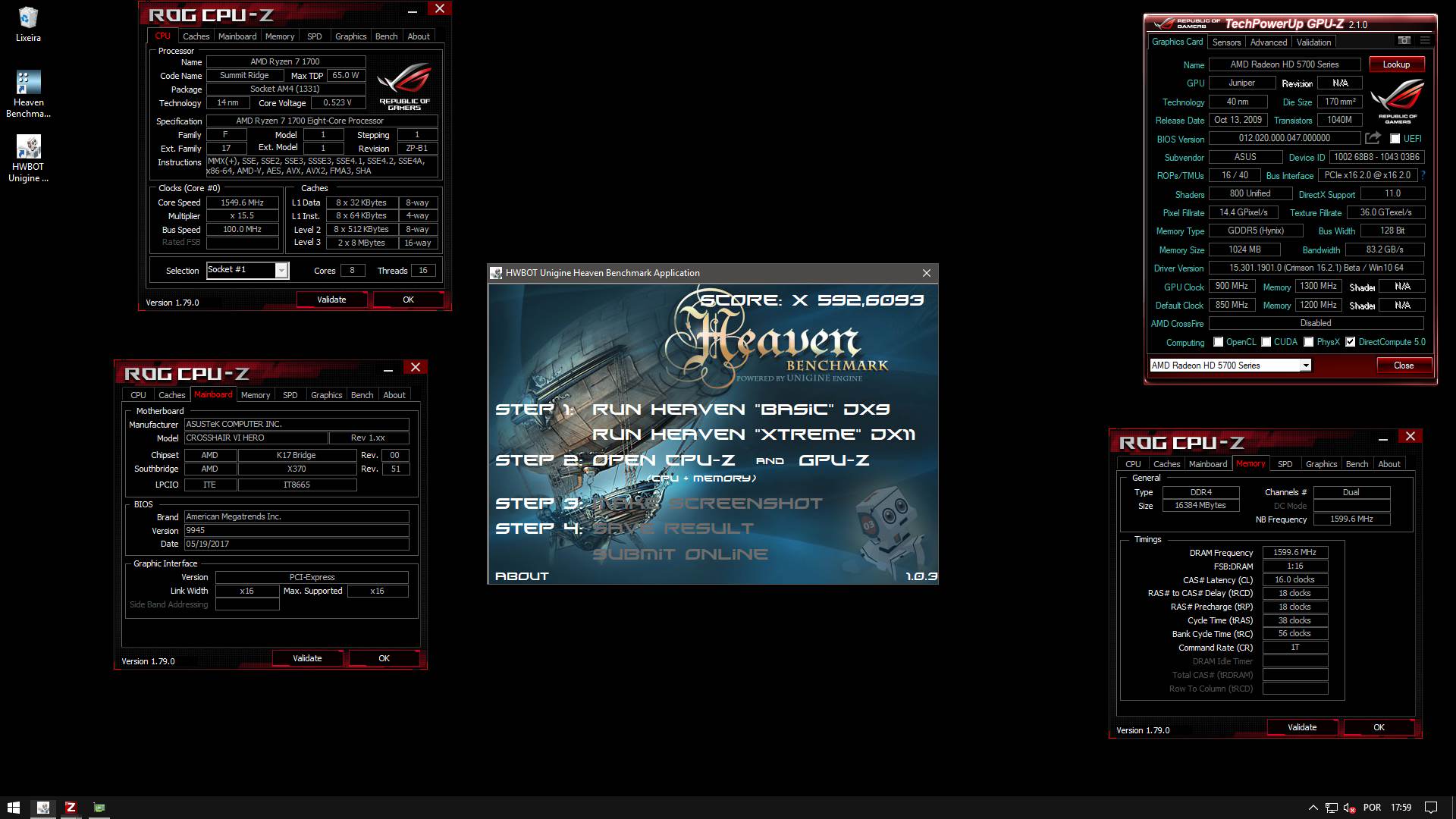Click Run Heaven "Xtreme" DX11 step
The width and height of the screenshot is (1456, 819).
pyautogui.click(x=753, y=435)
